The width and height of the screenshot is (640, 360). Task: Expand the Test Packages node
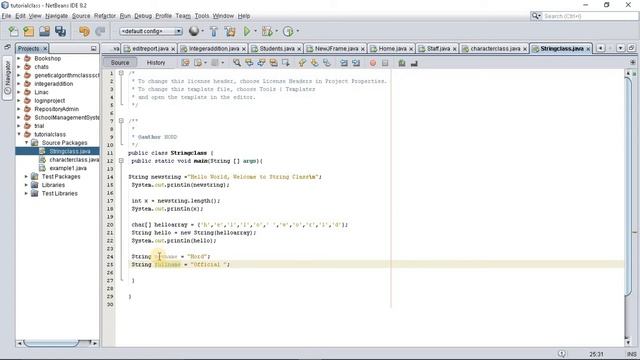pos(27,176)
